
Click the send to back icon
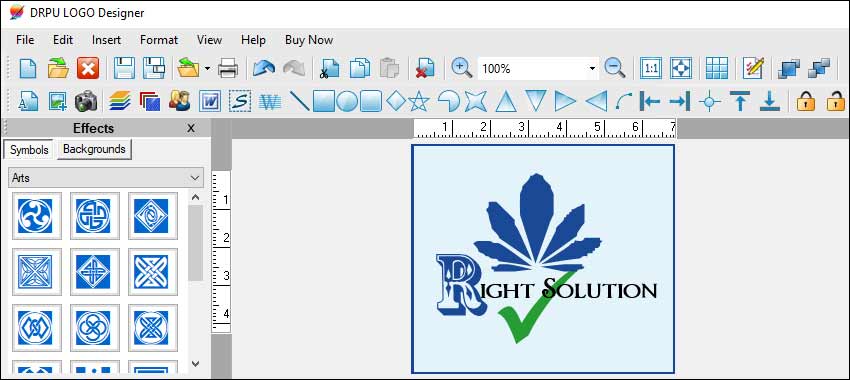click(819, 69)
